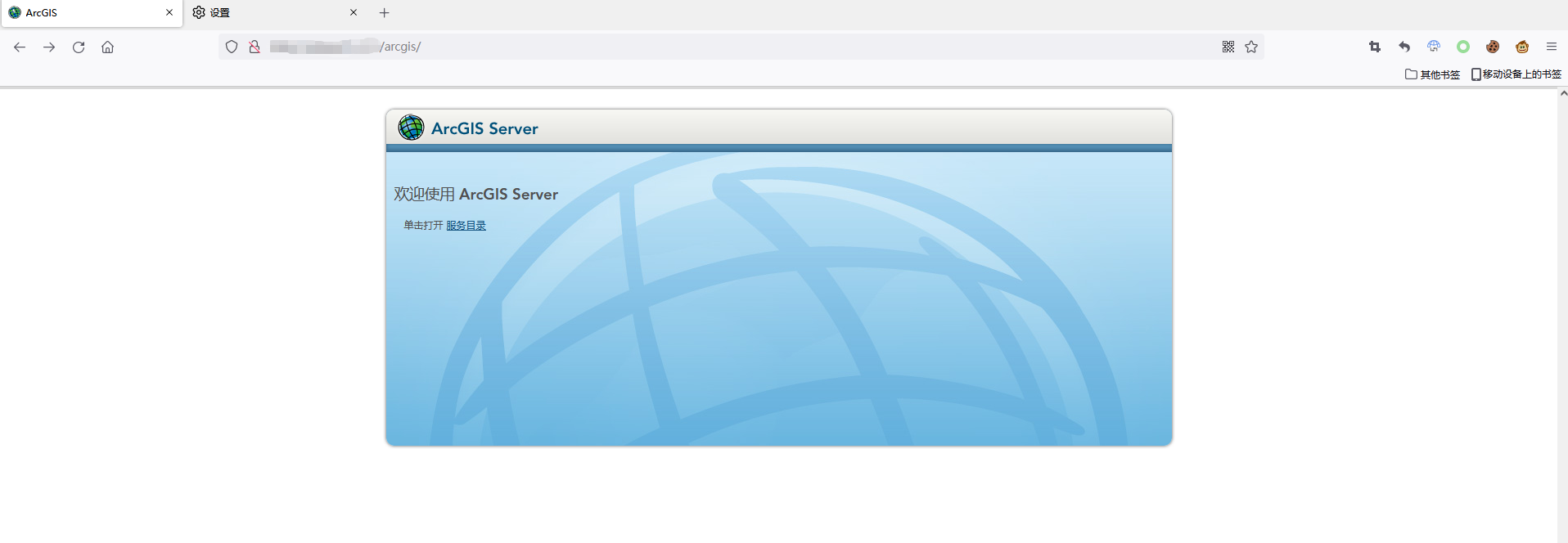Open 移动设备上的书签 bookmarks folder
The image size is (1568, 543).
pos(1516,74)
